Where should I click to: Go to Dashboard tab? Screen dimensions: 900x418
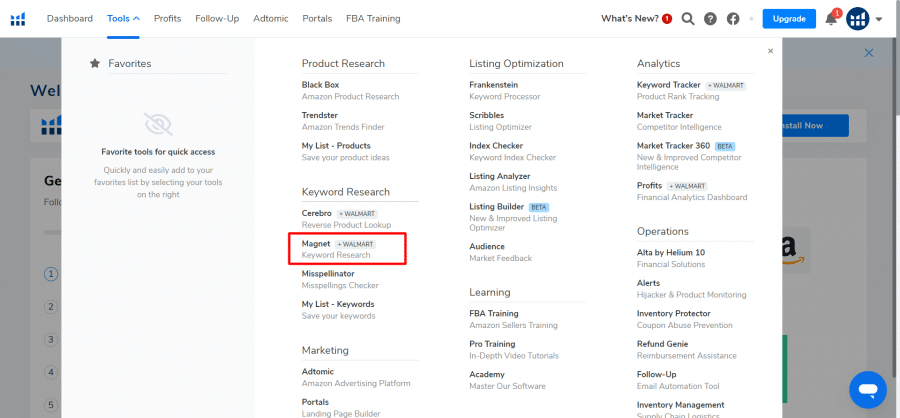[x=69, y=18]
